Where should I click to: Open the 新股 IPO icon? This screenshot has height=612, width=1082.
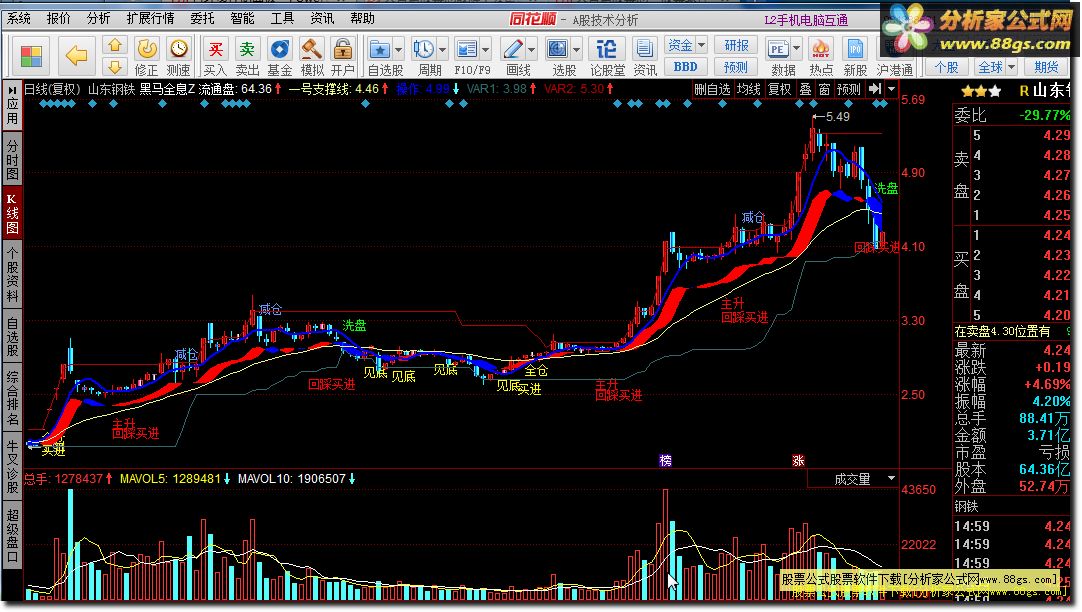pos(855,49)
